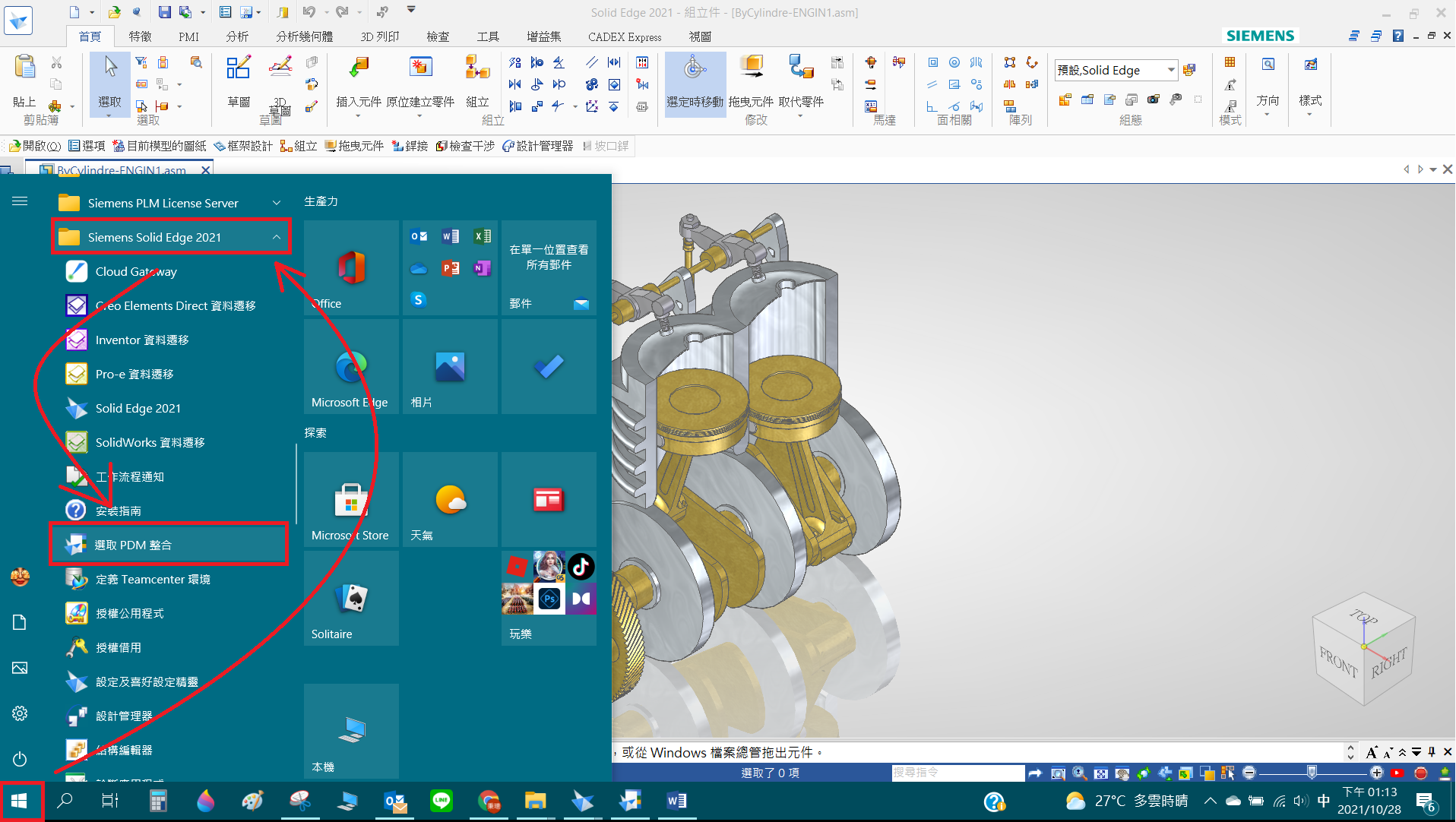Switch to the PMI ribbon tab
Image resolution: width=1456 pixels, height=822 pixels.
188,36
